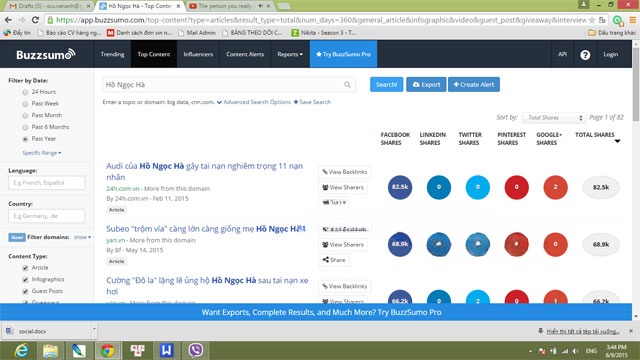
Task: Open Word icon in taskbar
Action: click(x=166, y=350)
